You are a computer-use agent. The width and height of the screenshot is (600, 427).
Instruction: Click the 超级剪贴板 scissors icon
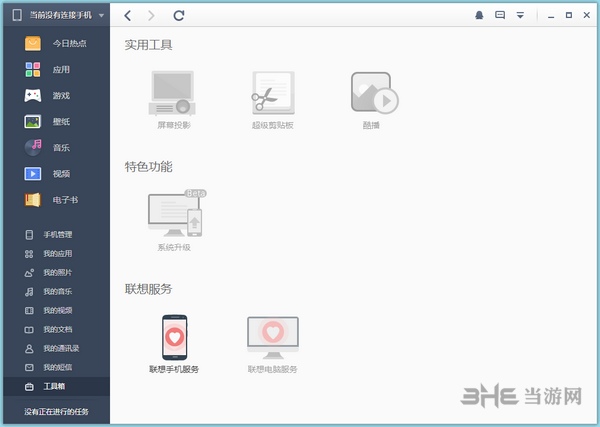(x=273, y=93)
